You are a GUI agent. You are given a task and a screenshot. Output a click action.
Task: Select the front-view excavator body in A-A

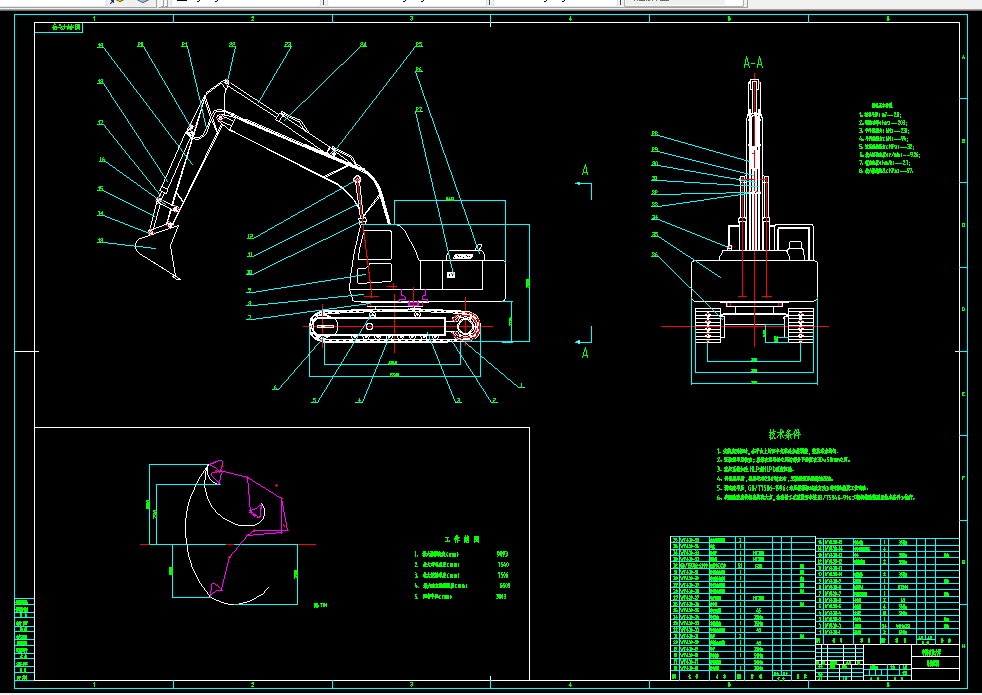point(754,282)
